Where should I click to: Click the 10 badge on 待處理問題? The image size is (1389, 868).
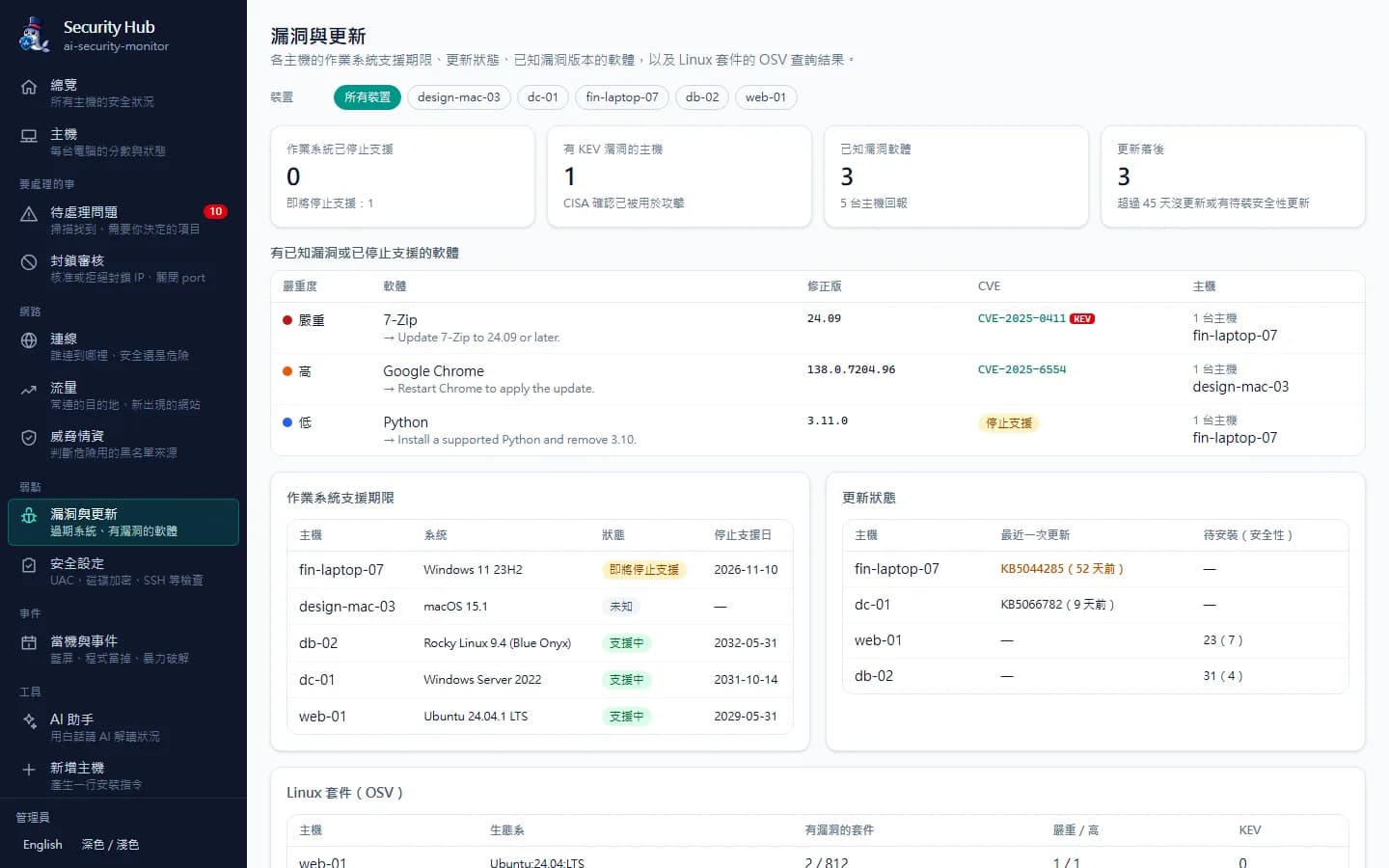[215, 211]
